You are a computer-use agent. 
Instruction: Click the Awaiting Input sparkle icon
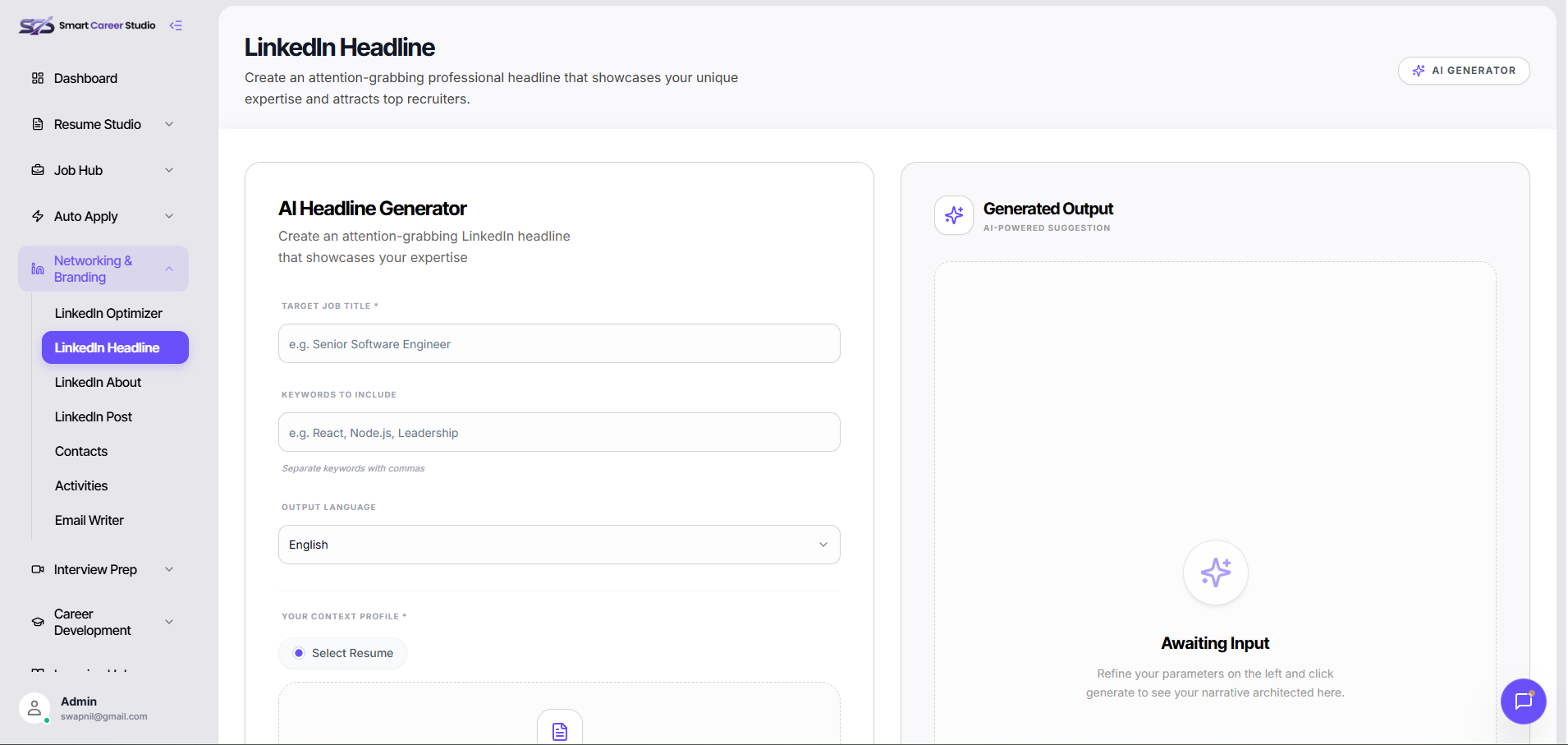[x=1216, y=573]
